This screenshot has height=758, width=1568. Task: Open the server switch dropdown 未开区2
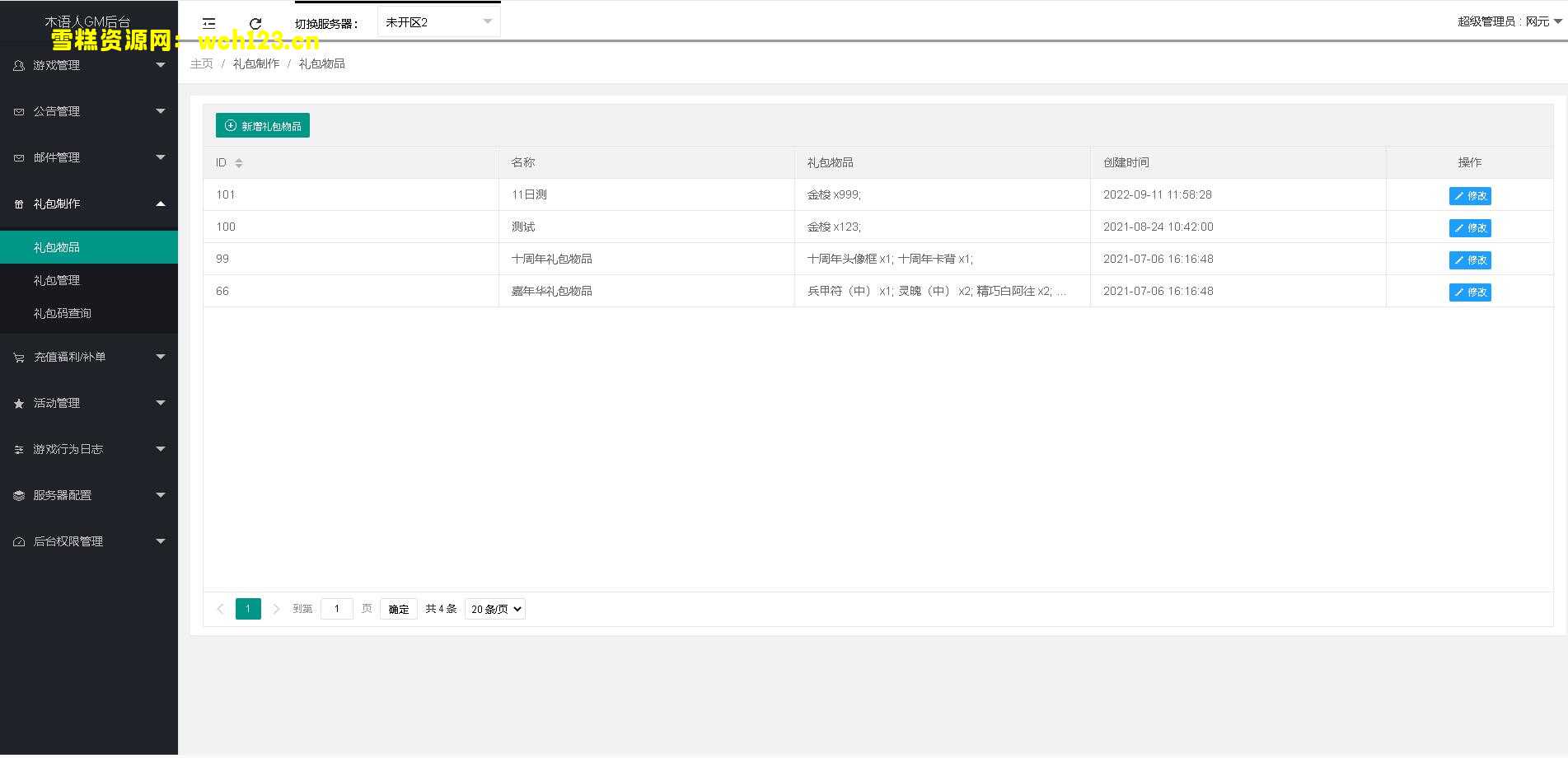438,22
